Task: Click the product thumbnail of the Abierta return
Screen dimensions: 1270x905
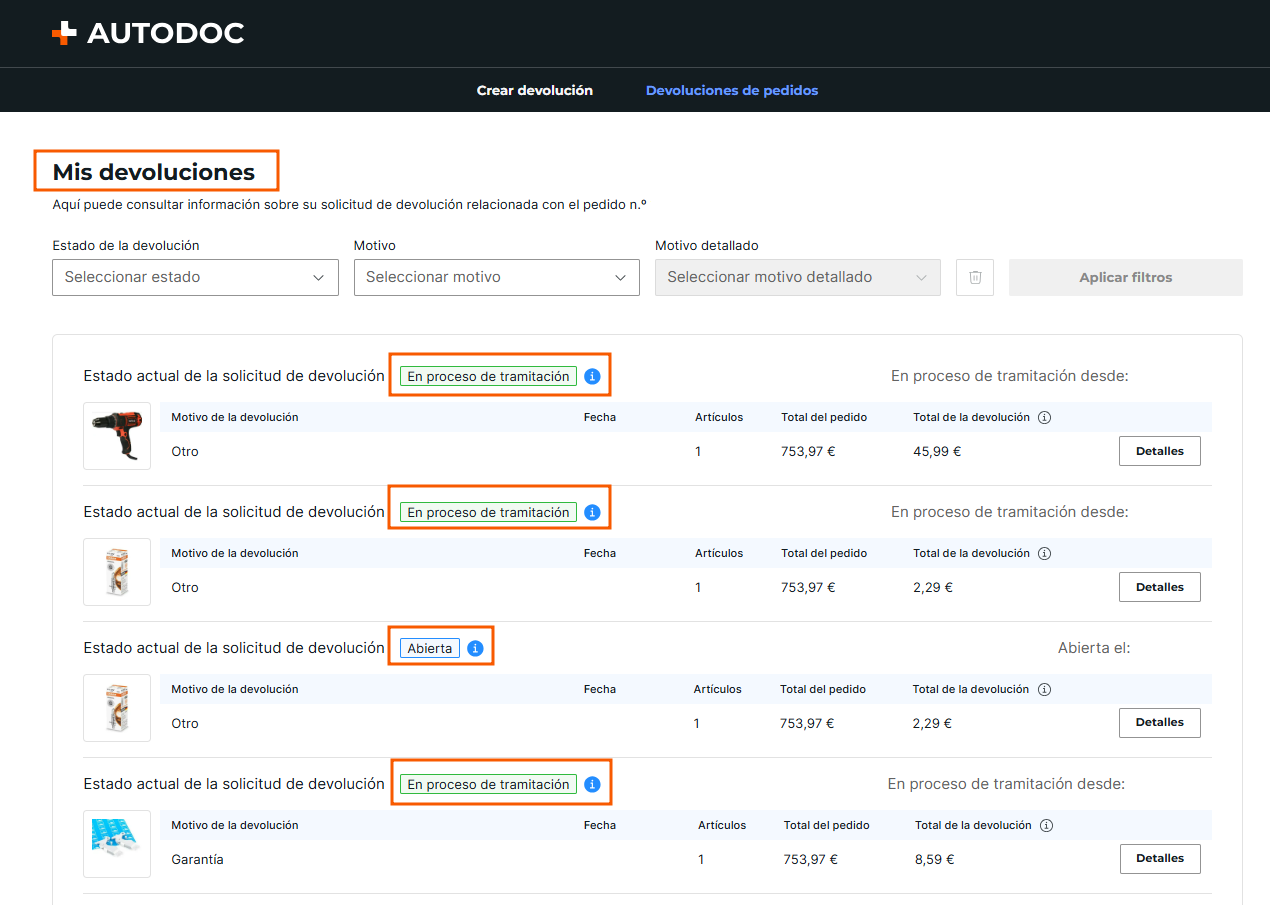Action: click(x=117, y=708)
